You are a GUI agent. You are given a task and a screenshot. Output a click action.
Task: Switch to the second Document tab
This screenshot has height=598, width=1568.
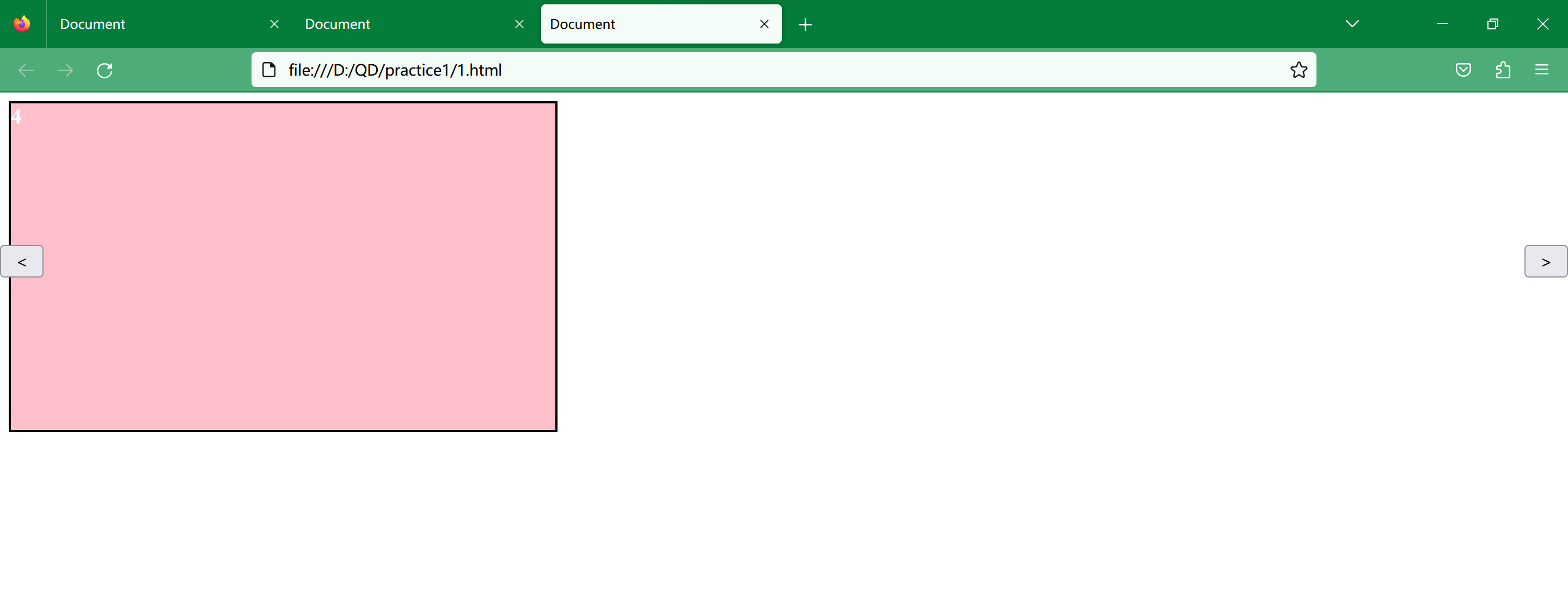click(396, 24)
